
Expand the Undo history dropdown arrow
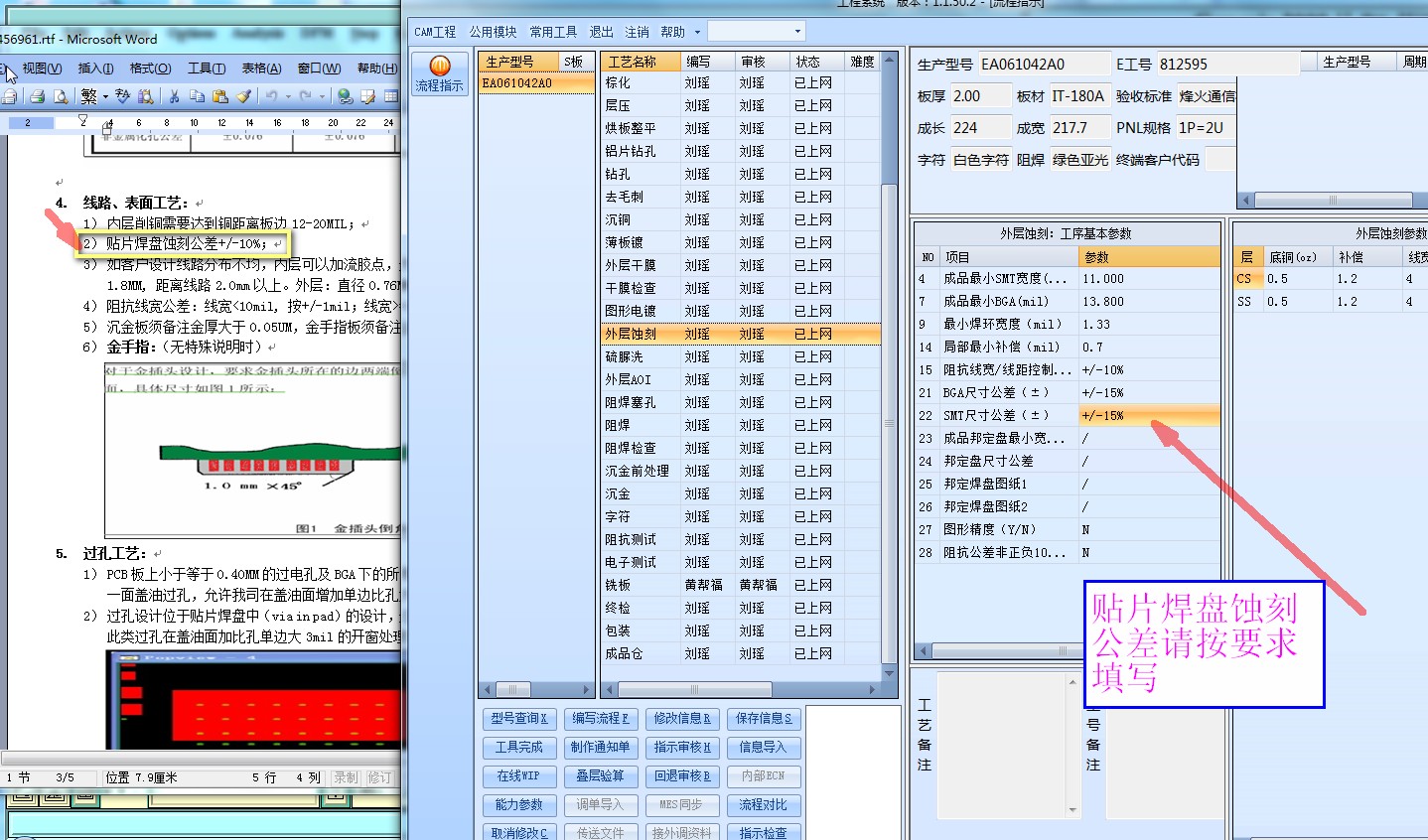coord(287,96)
